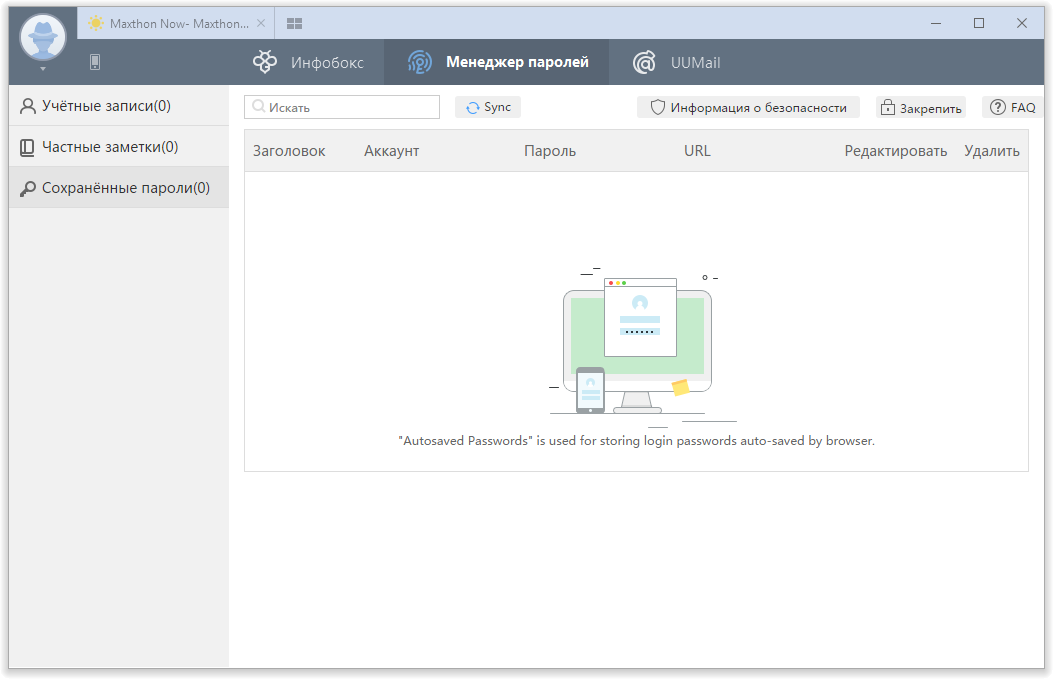Close the Maxthon window

[x=1022, y=24]
